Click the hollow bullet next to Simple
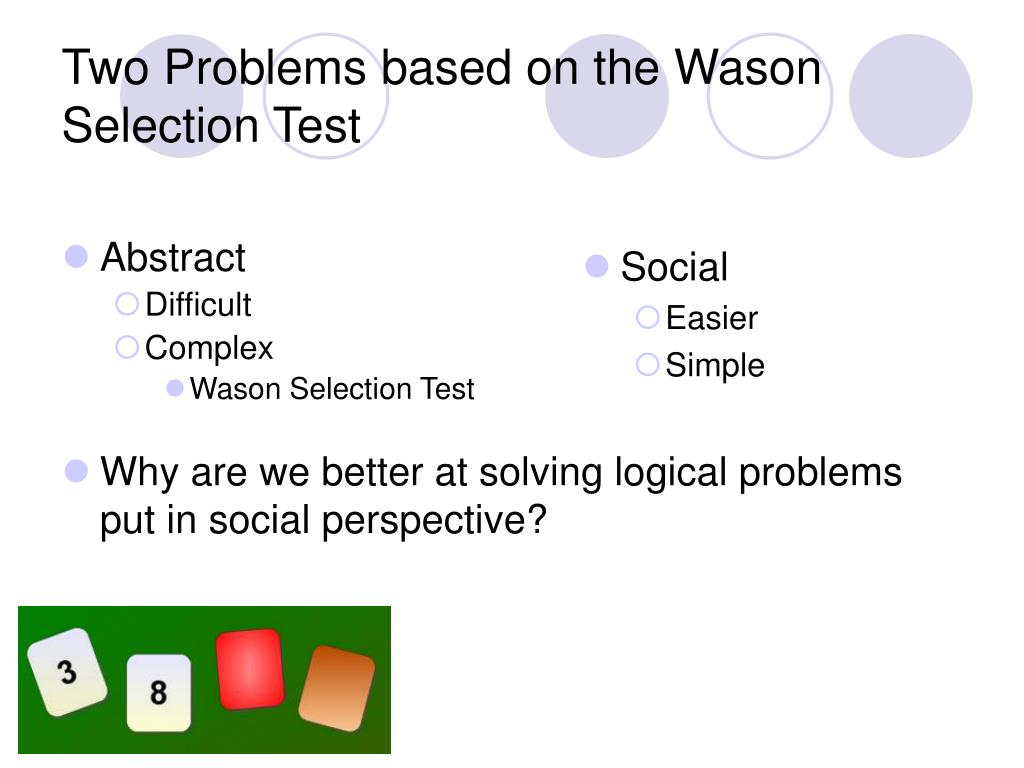1024x768 pixels. point(647,364)
